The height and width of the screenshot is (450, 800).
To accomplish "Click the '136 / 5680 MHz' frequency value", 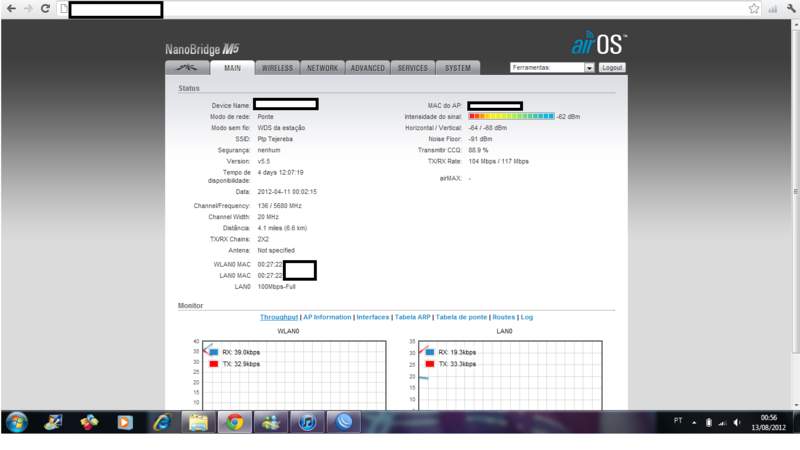I will pyautogui.click(x=279, y=206).
